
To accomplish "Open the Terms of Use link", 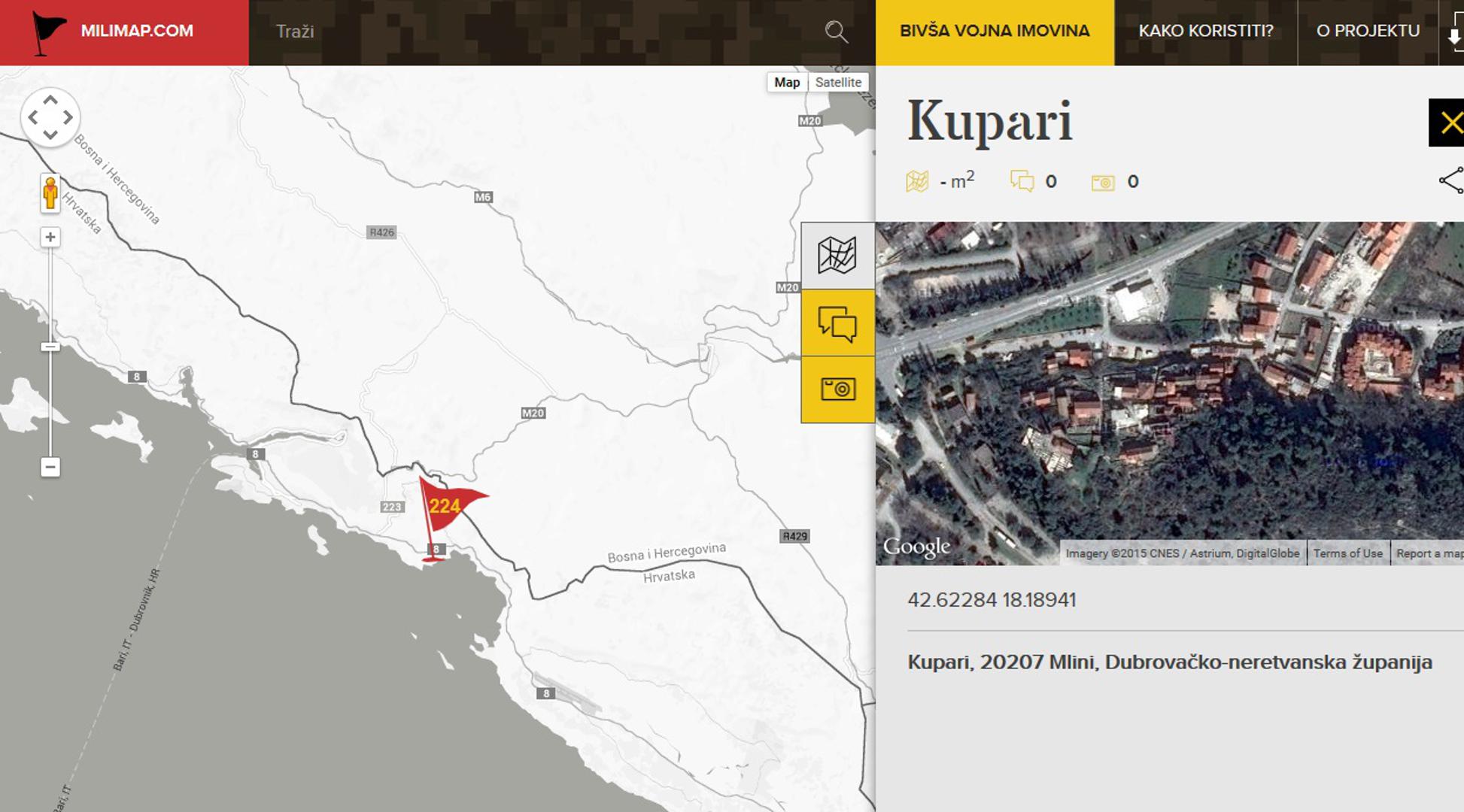I will [1347, 553].
